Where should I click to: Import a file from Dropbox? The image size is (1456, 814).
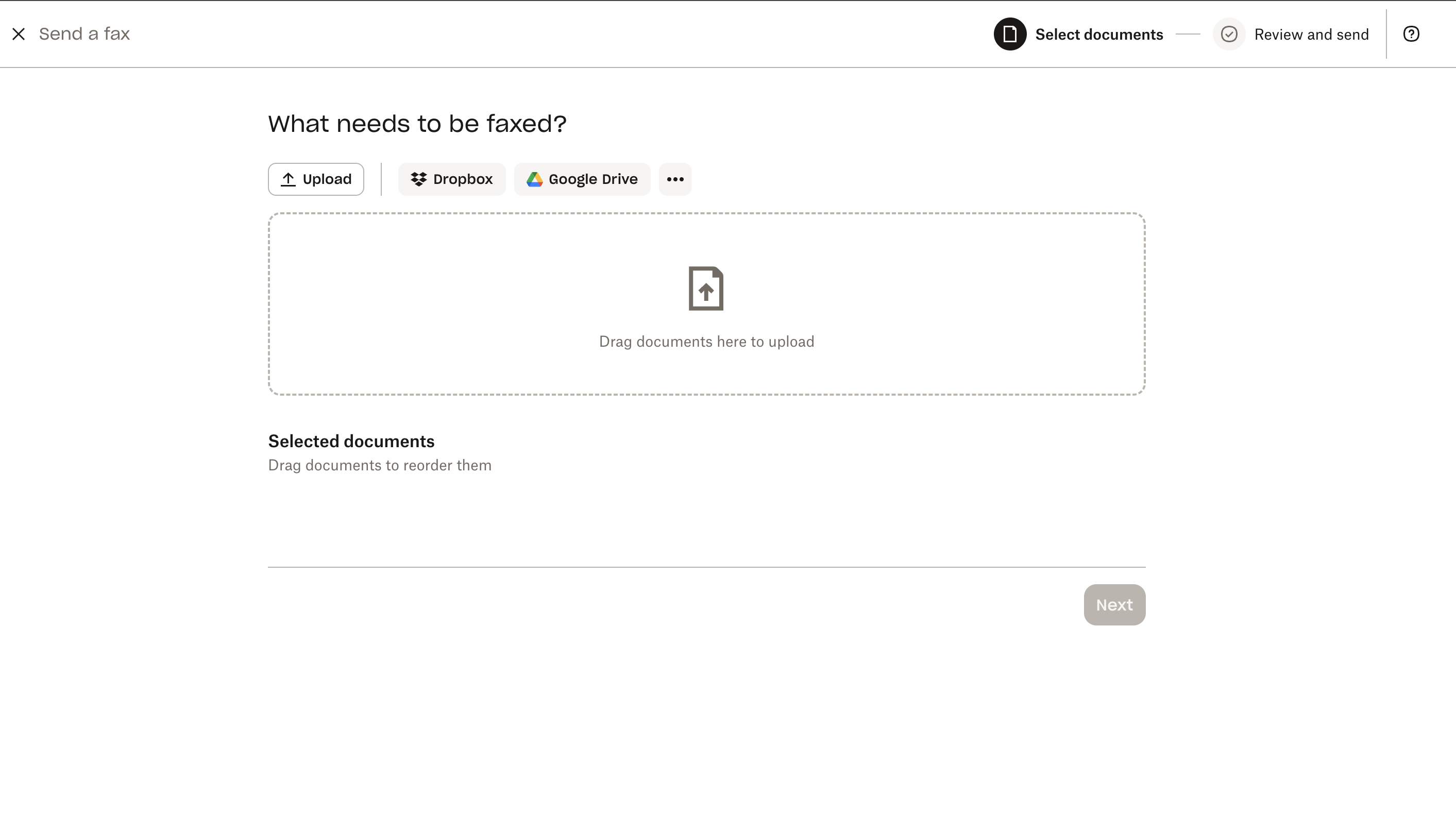452,179
